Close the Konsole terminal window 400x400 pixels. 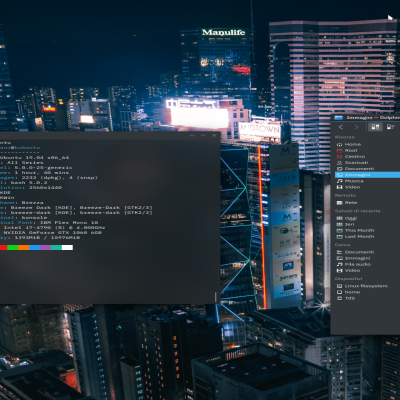(214, 135)
